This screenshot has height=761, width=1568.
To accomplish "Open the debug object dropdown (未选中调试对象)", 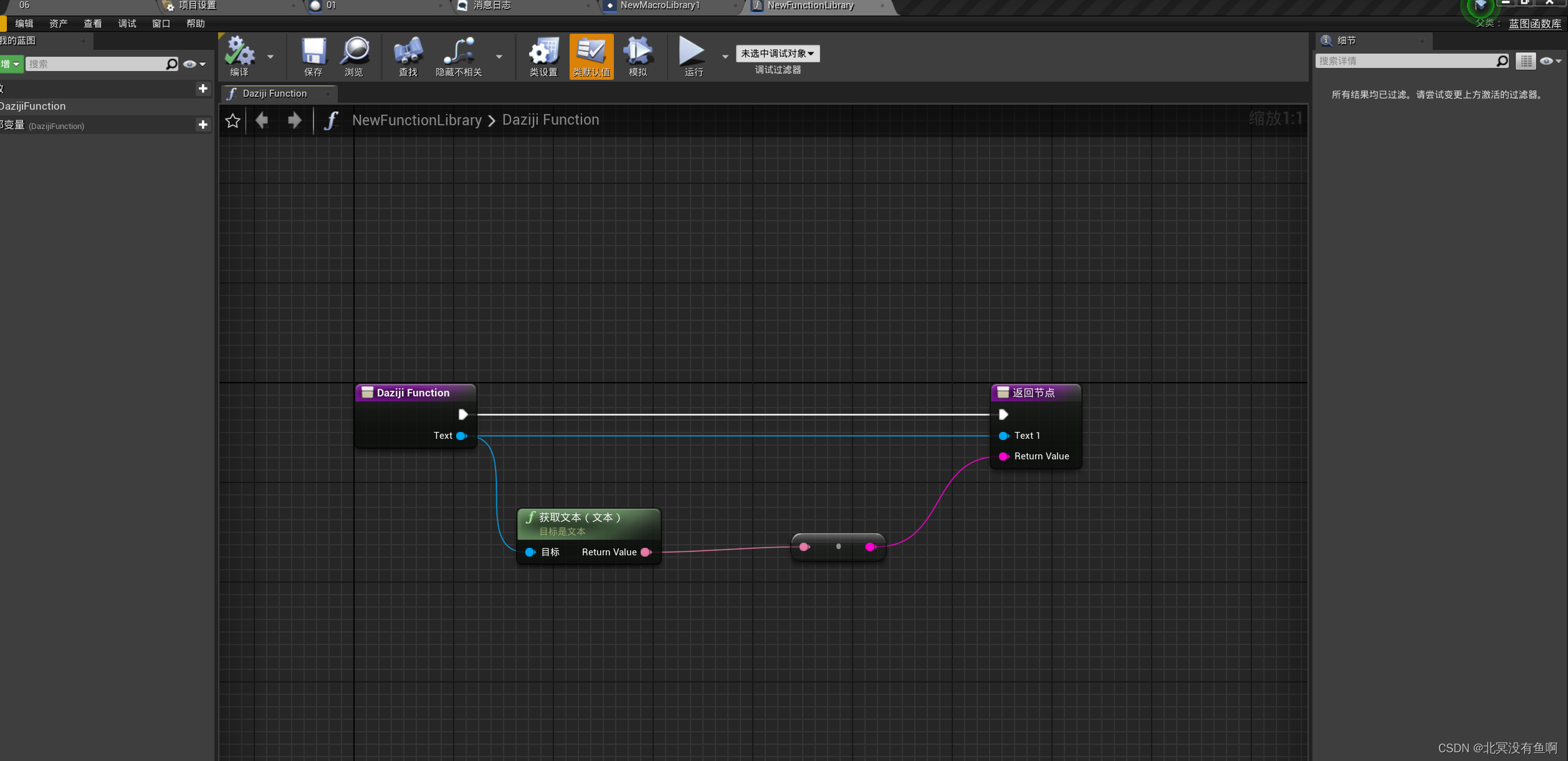I will tap(777, 54).
